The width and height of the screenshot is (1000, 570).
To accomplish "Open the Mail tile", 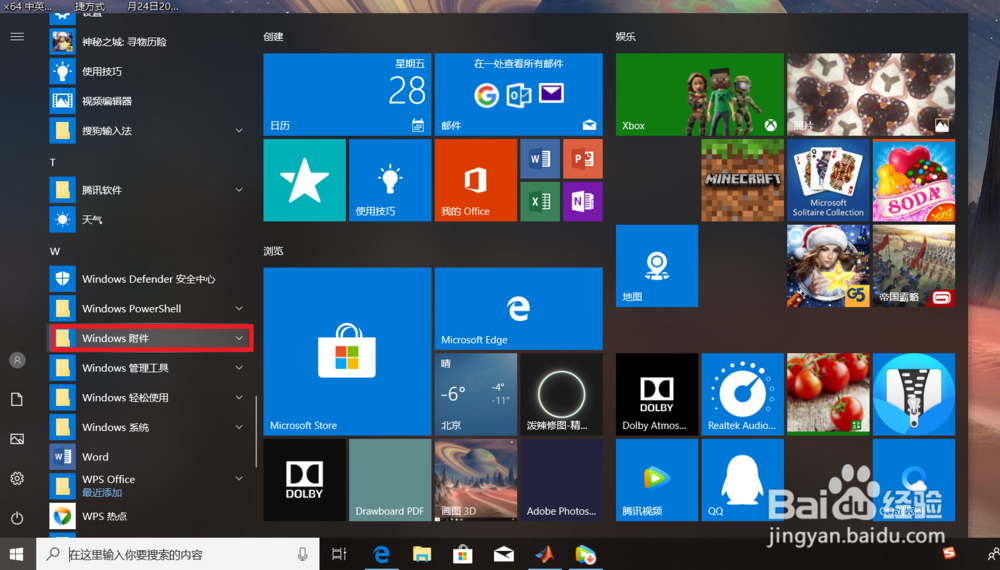I will [518, 94].
